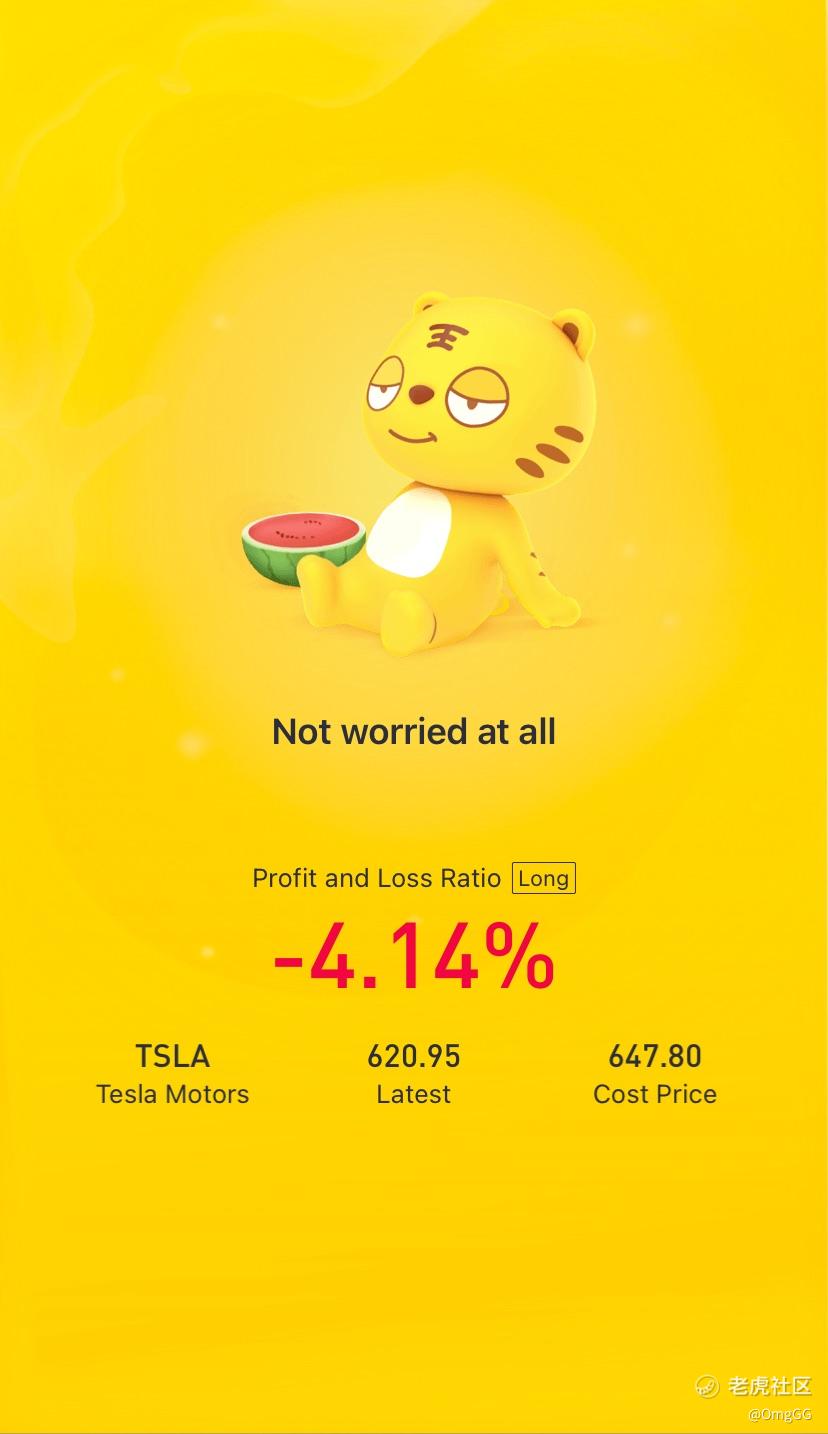The width and height of the screenshot is (828, 1434).
Task: Click the Cost Price label
Action: coord(655,1094)
